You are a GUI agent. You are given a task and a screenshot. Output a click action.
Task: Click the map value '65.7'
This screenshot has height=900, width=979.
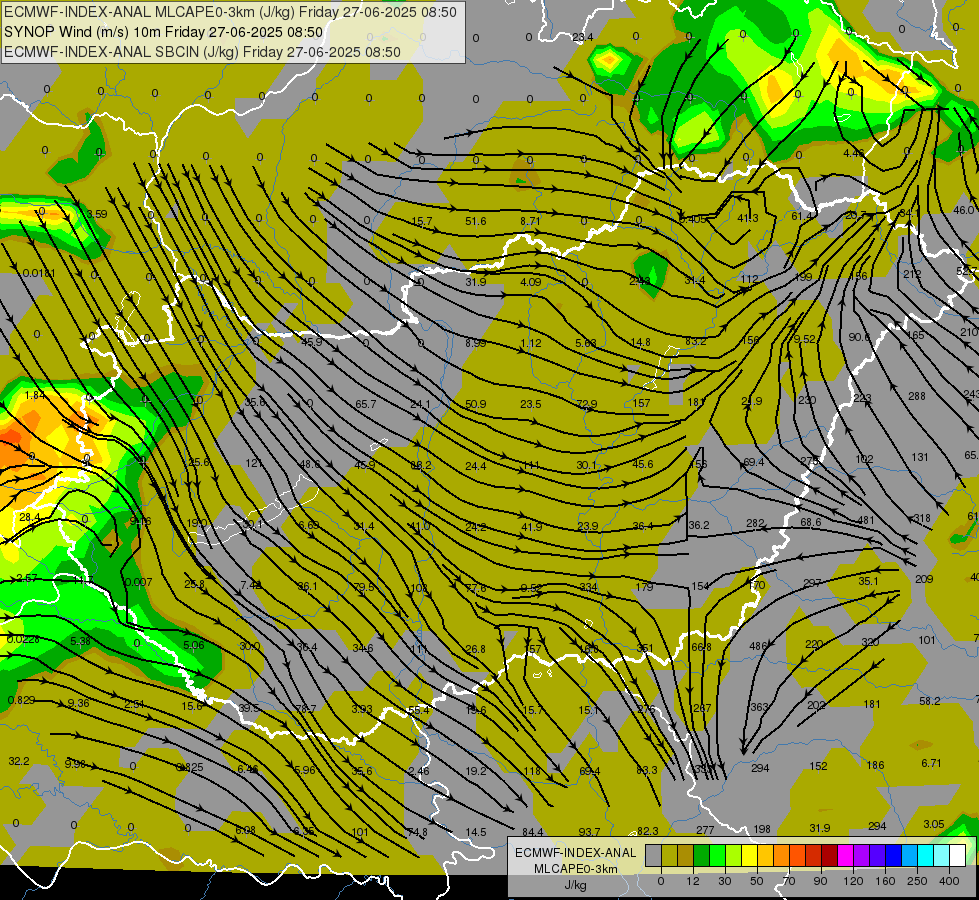coord(366,404)
